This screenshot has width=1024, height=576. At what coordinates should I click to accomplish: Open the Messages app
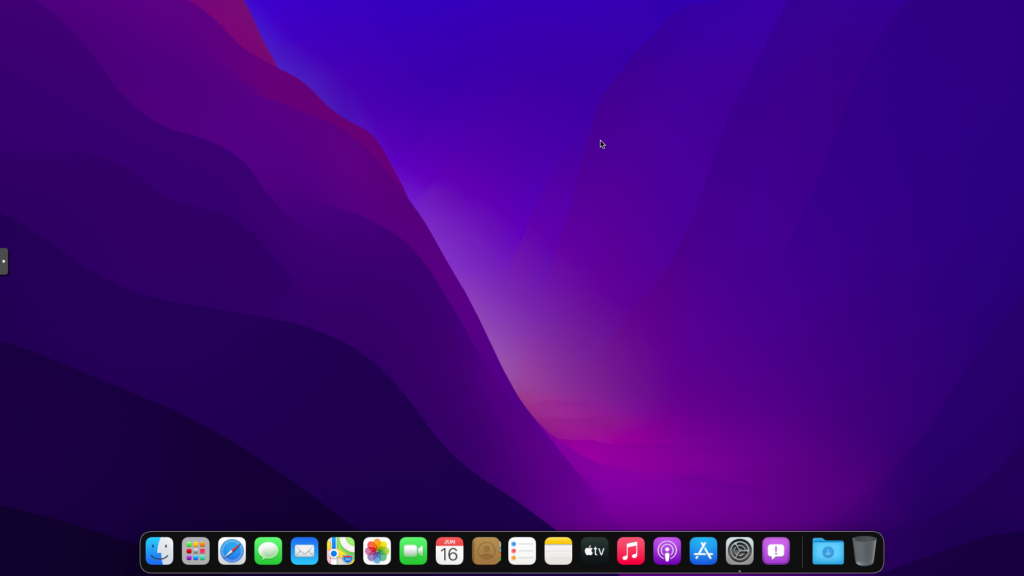[x=268, y=551]
